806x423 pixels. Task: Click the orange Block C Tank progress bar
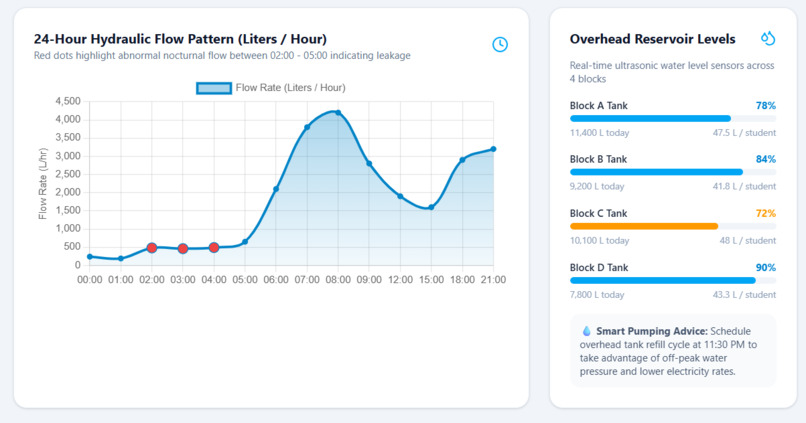pos(672,226)
